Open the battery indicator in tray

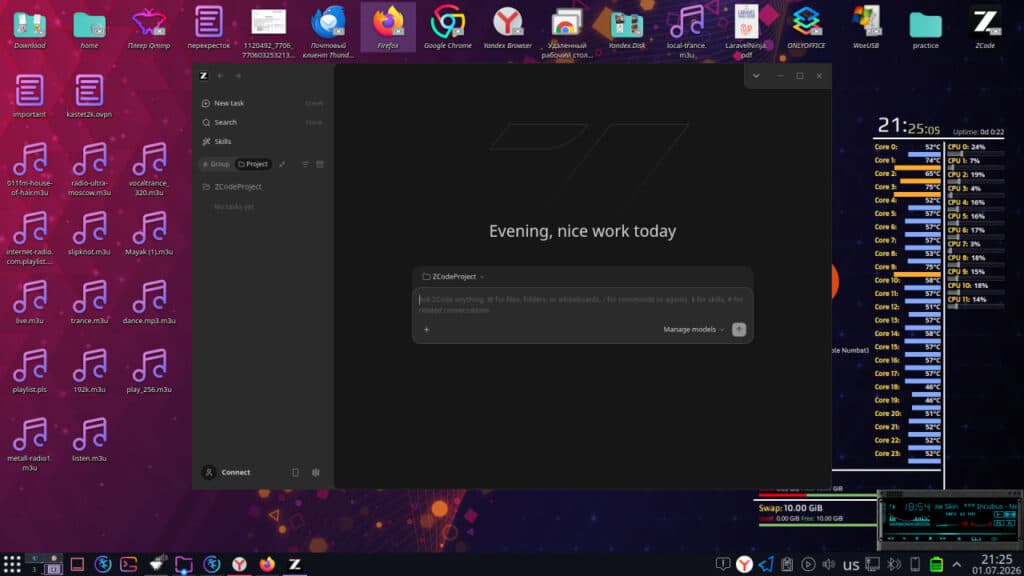click(936, 564)
